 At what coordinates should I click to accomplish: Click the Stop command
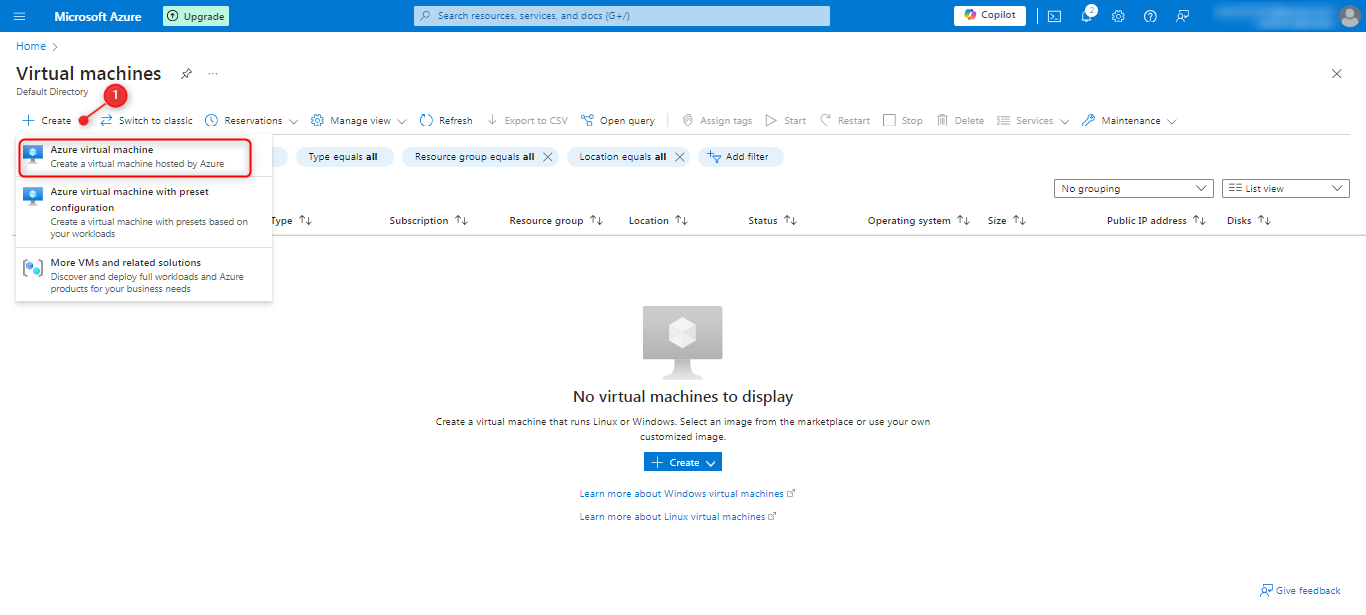point(903,120)
